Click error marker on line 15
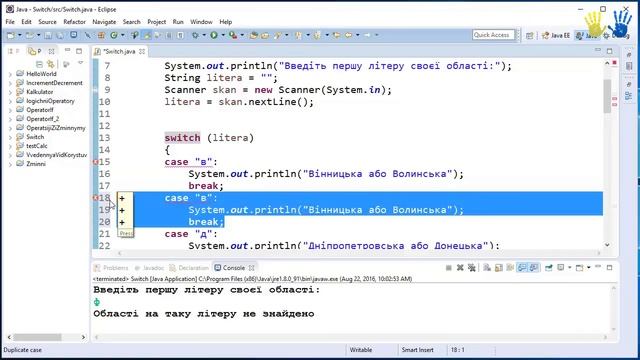640x360 pixels. [x=96, y=162]
